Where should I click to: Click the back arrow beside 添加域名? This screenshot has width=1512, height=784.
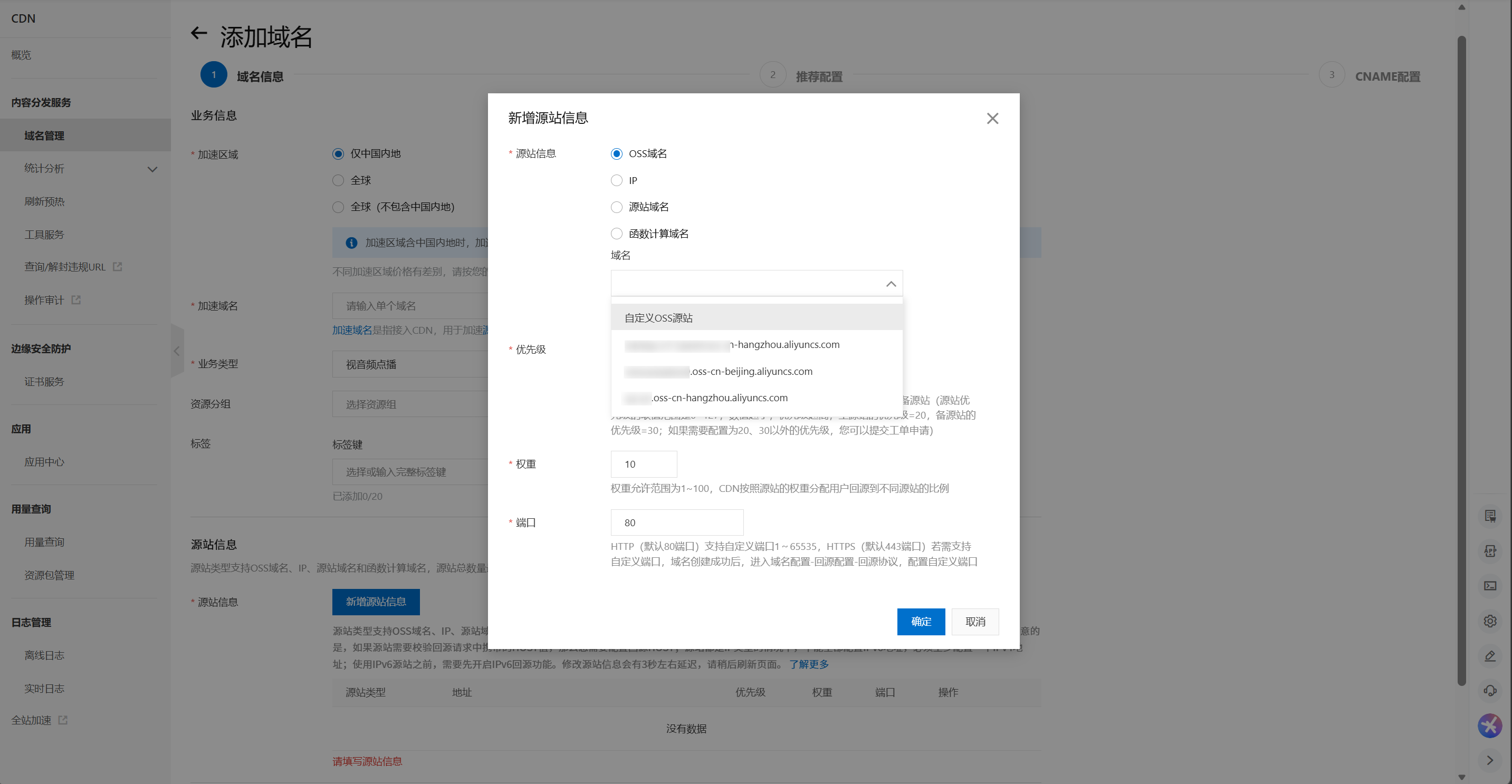click(198, 33)
